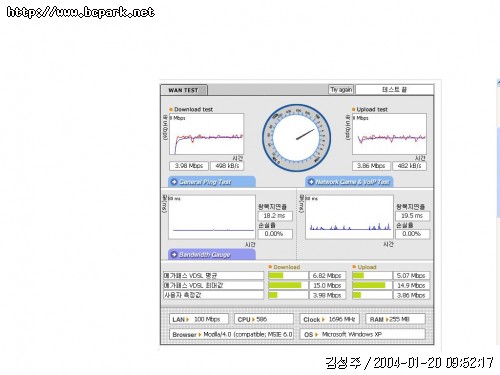The height and width of the screenshot is (375, 500).
Task: Click the third row label under VDSL rows
Action: [213, 295]
